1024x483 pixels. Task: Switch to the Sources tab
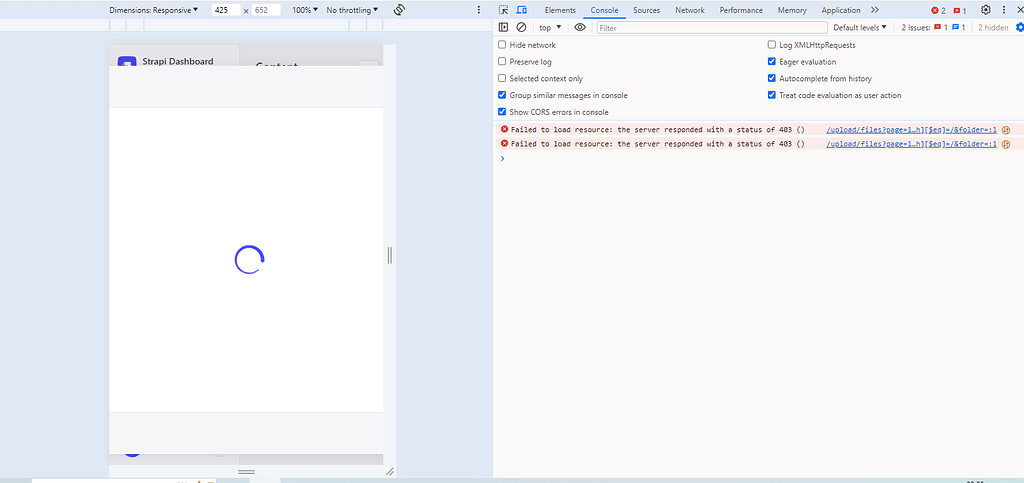[x=647, y=10]
